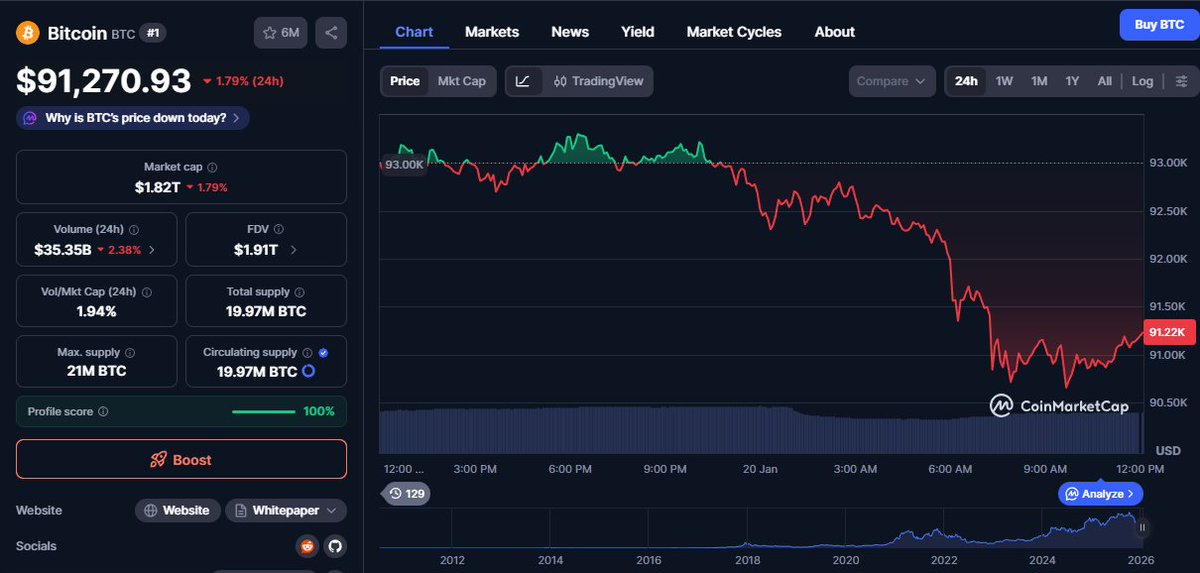Click Profile score info icon
This screenshot has height=573, width=1200.
point(104,411)
